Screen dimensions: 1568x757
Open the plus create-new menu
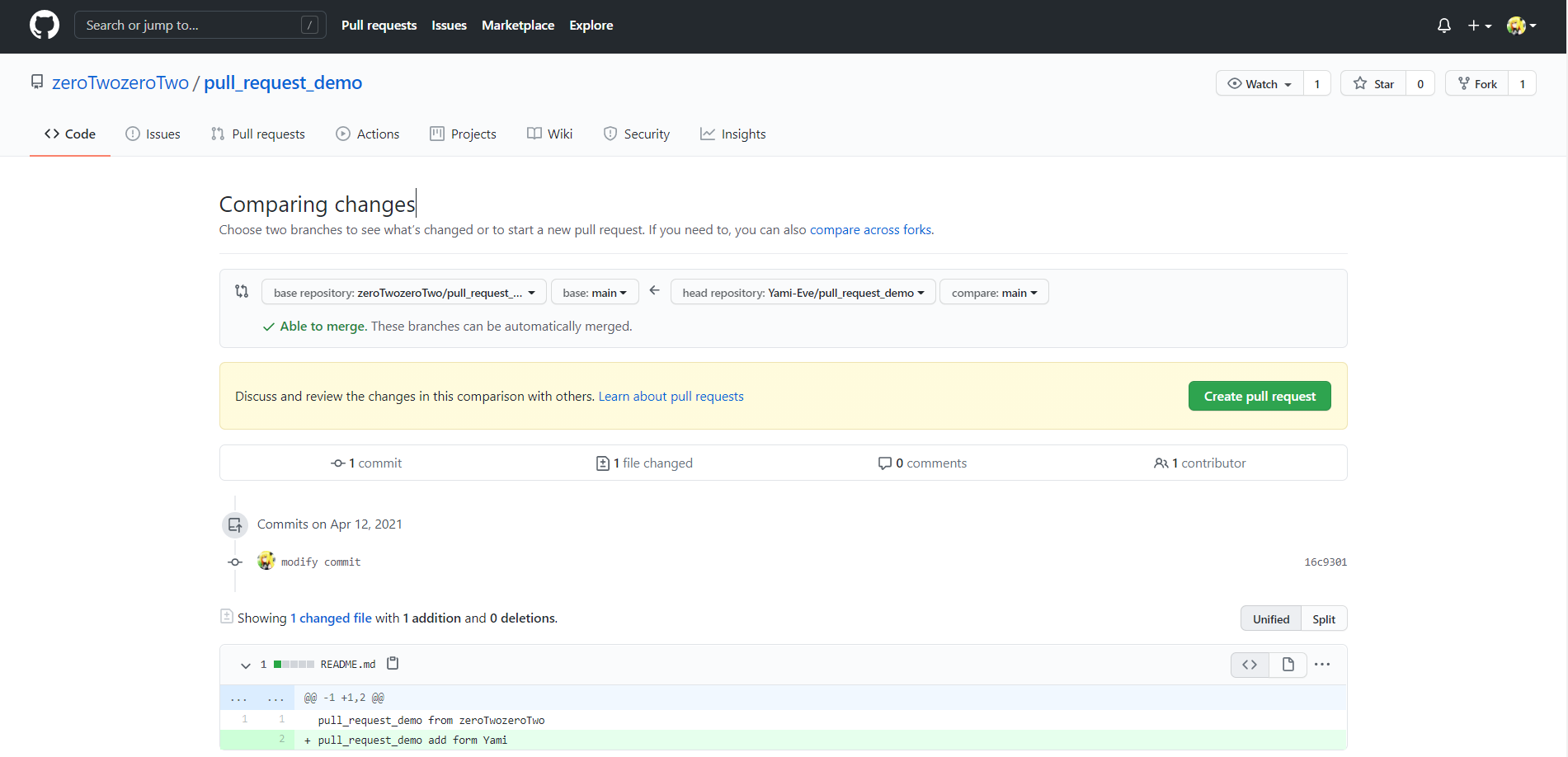1480,26
